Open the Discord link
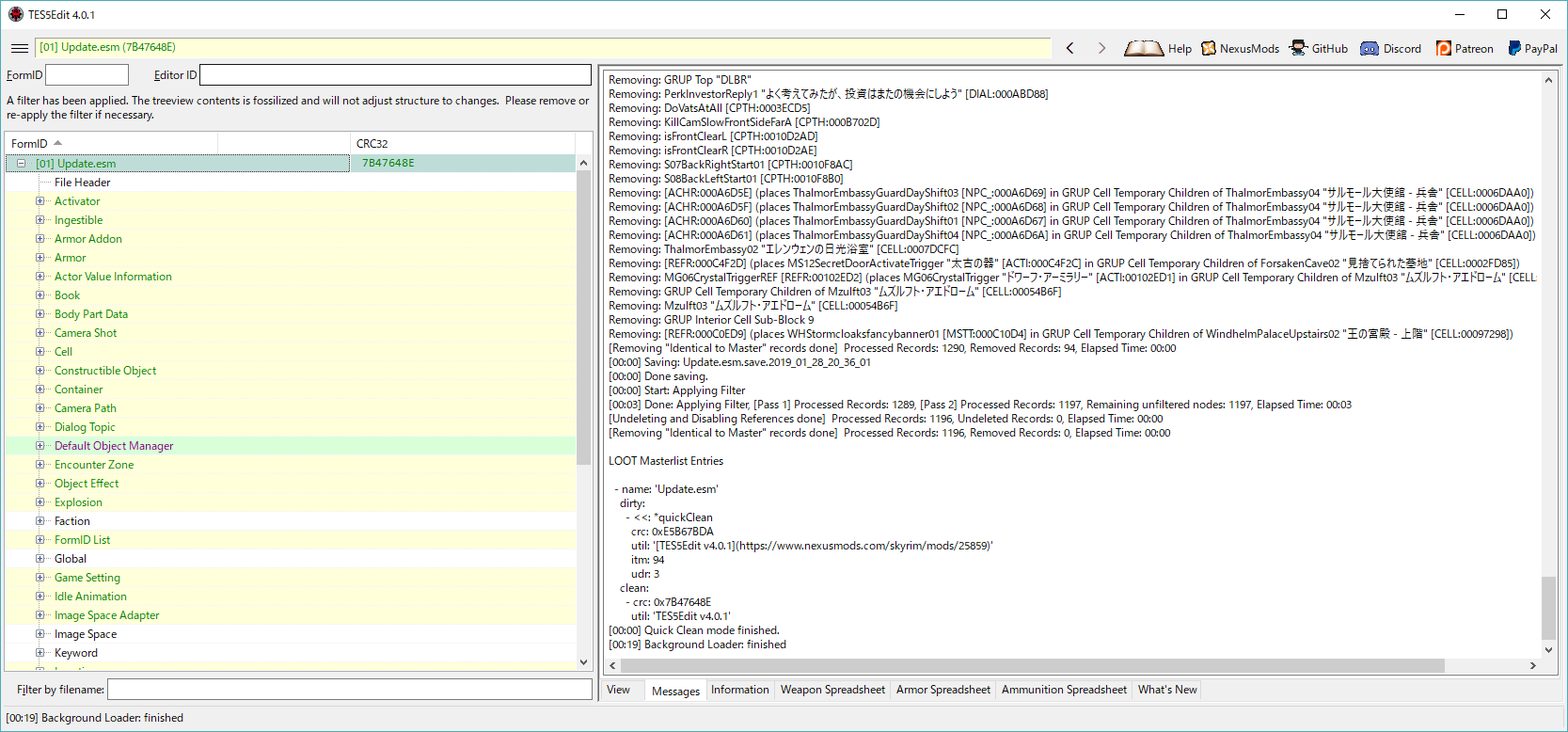This screenshot has width=1568, height=732. coord(1391,48)
